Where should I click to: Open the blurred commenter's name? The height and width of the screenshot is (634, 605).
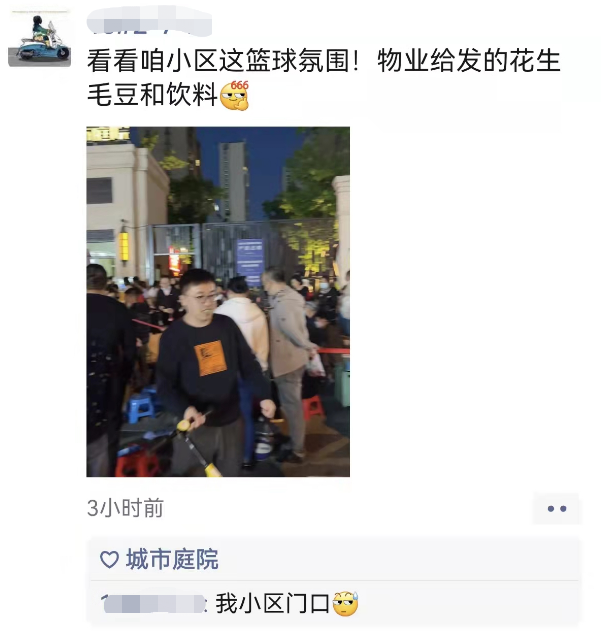pos(152,604)
